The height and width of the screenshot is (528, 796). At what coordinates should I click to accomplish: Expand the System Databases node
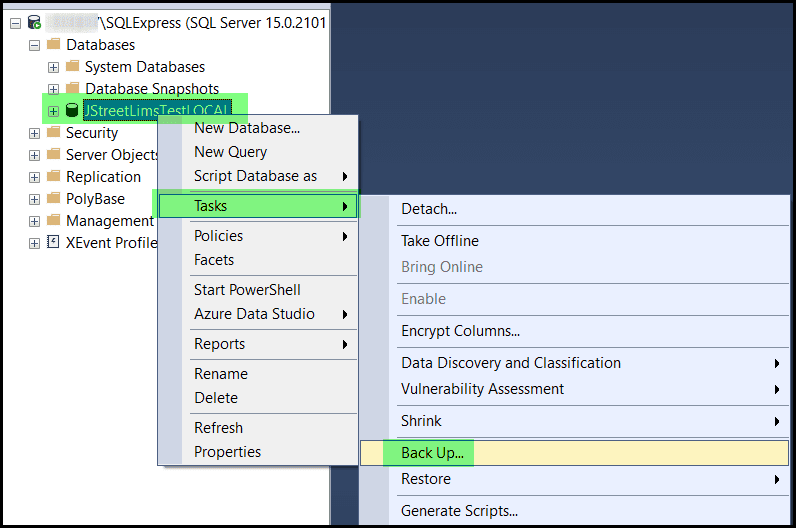53,68
